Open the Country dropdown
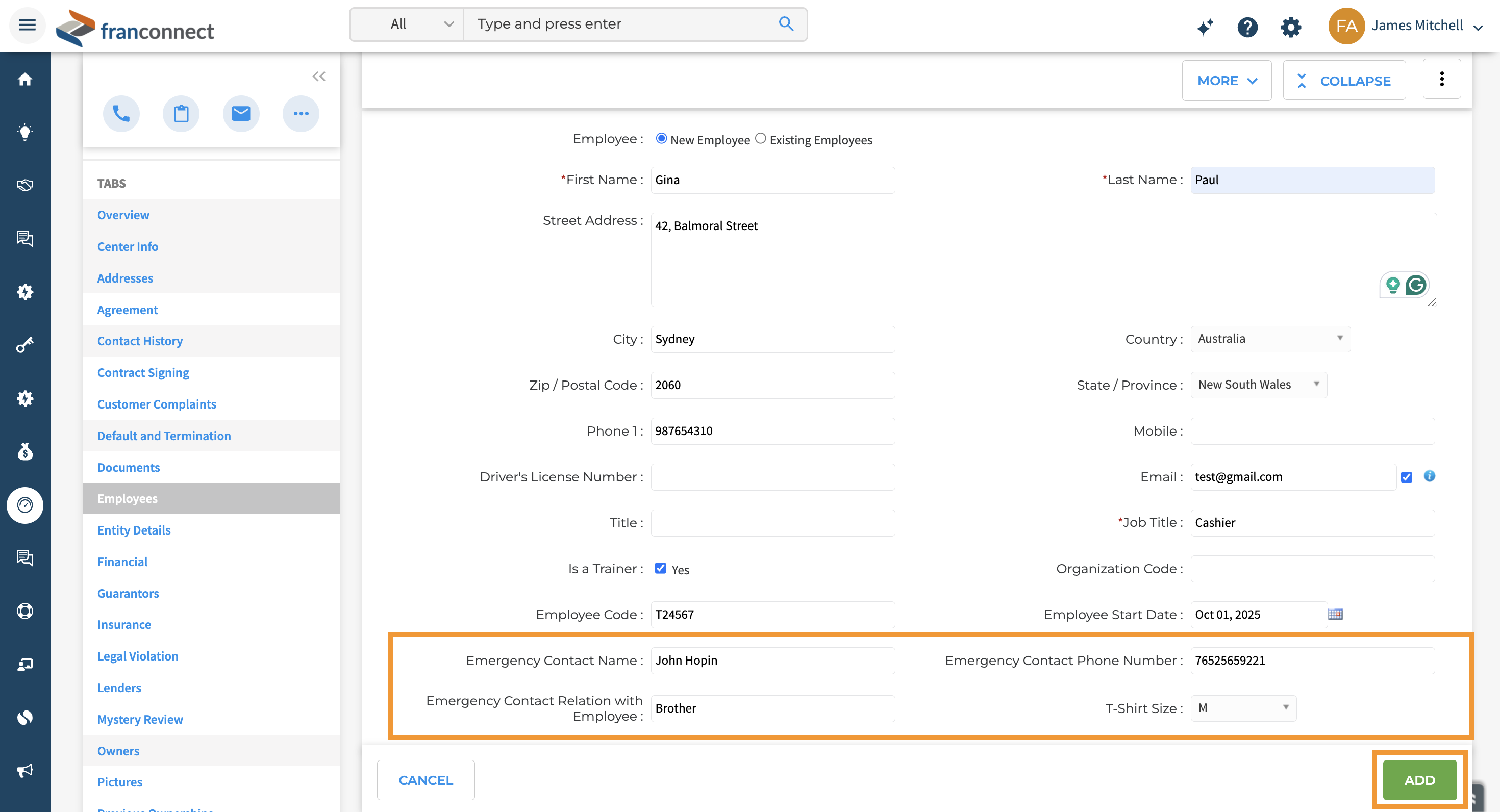 [1269, 339]
